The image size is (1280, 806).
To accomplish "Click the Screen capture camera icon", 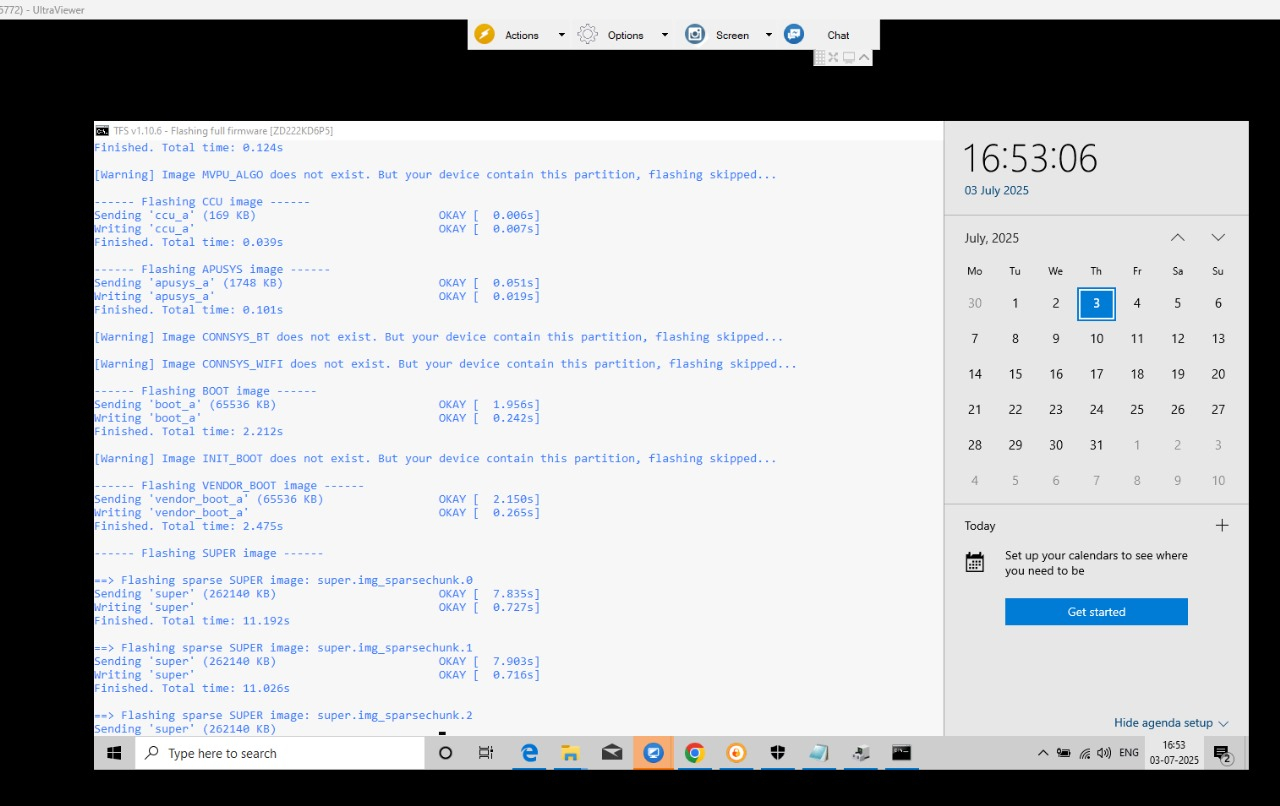I will coord(695,35).
